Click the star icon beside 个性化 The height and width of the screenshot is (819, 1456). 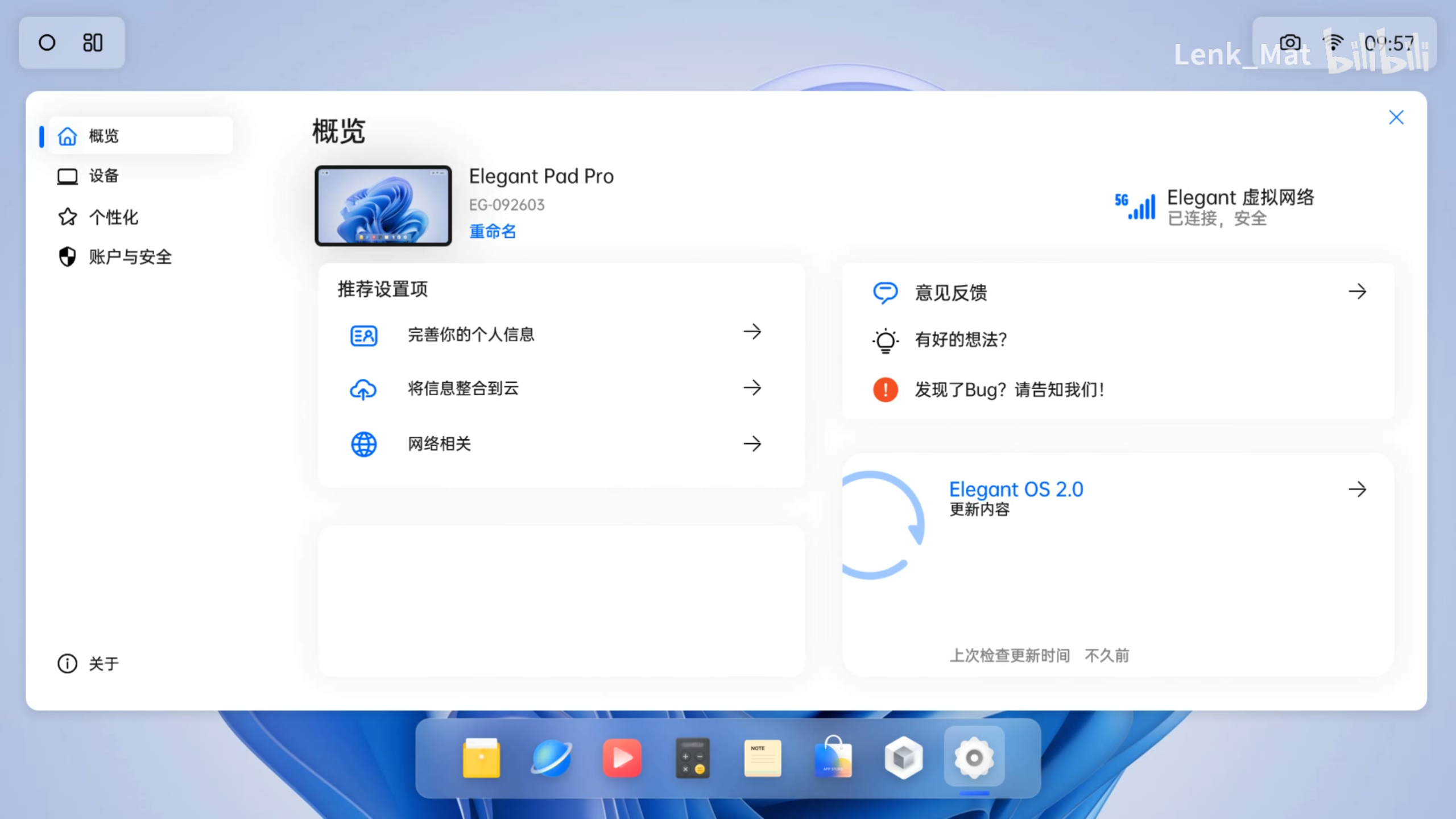tap(68, 217)
